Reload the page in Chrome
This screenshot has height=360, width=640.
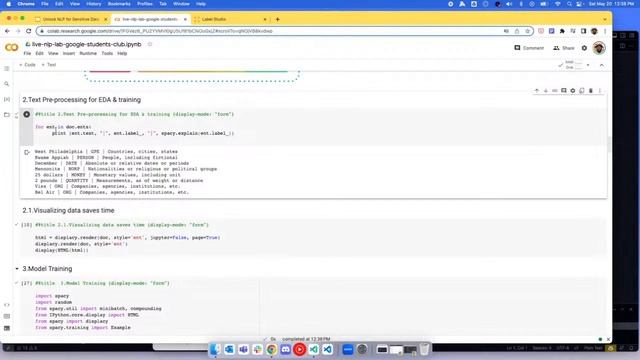28,31
